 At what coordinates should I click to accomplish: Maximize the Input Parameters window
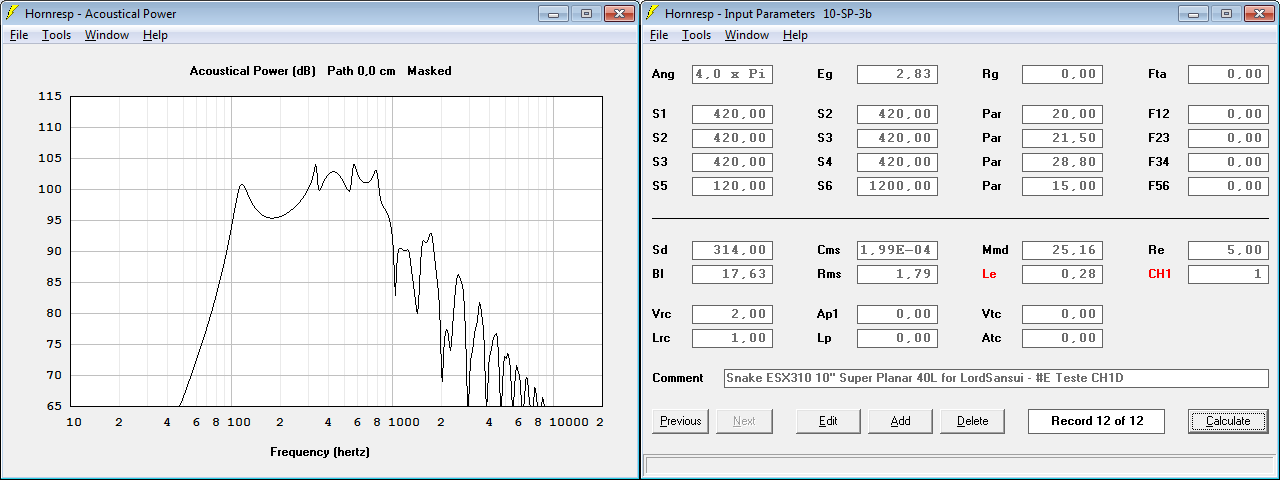[1227, 13]
